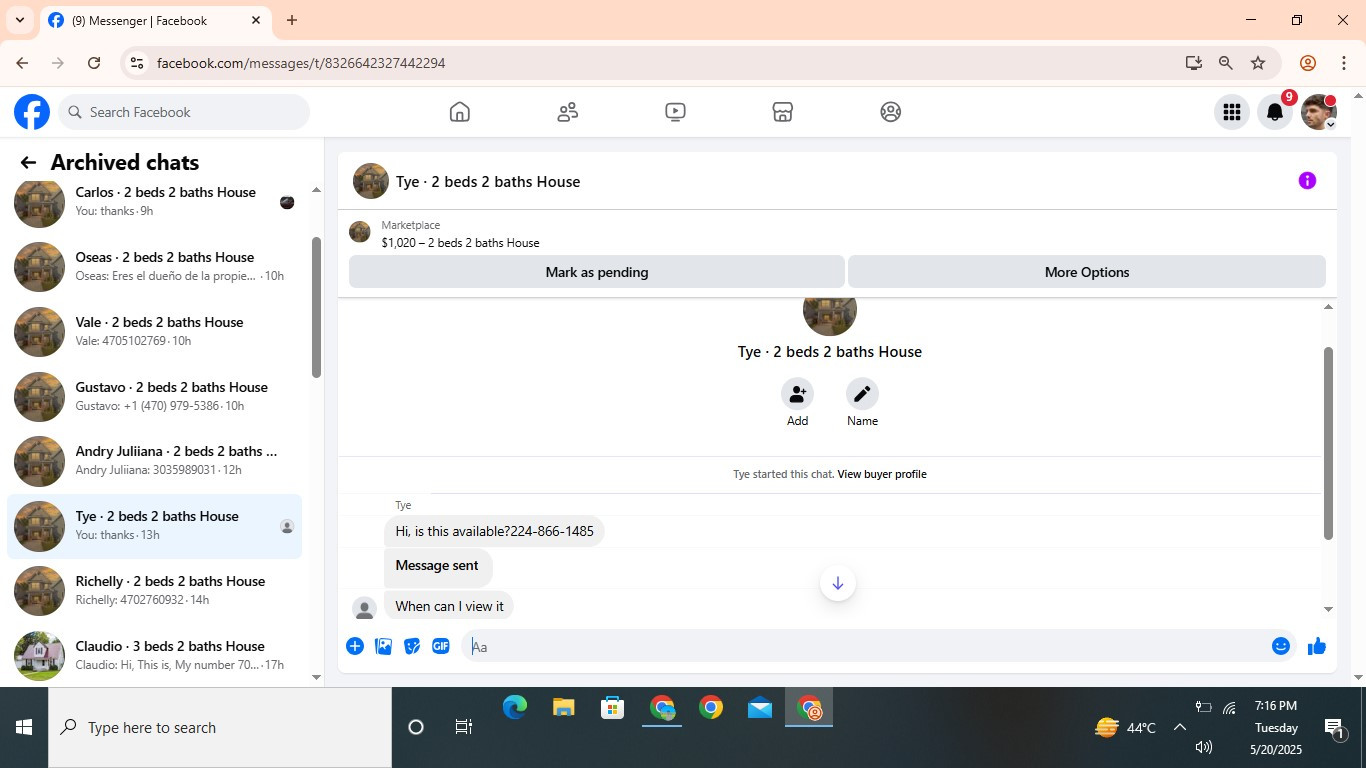
Task: Click chat header title Tye · 2 beds 2 baths House
Action: [488, 182]
